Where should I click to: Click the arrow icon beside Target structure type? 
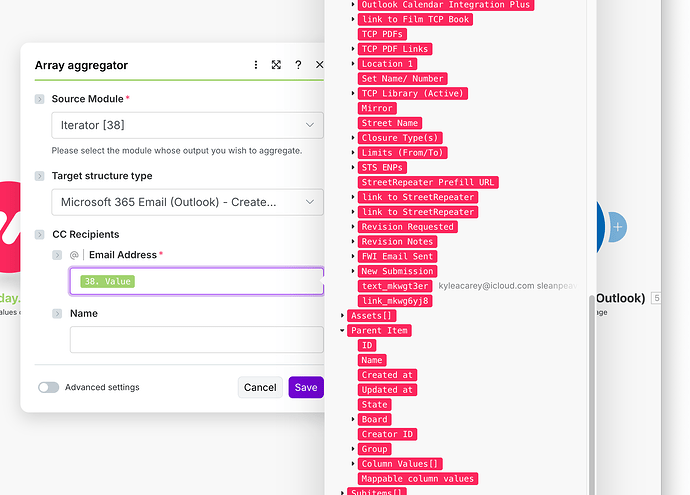coord(40,176)
